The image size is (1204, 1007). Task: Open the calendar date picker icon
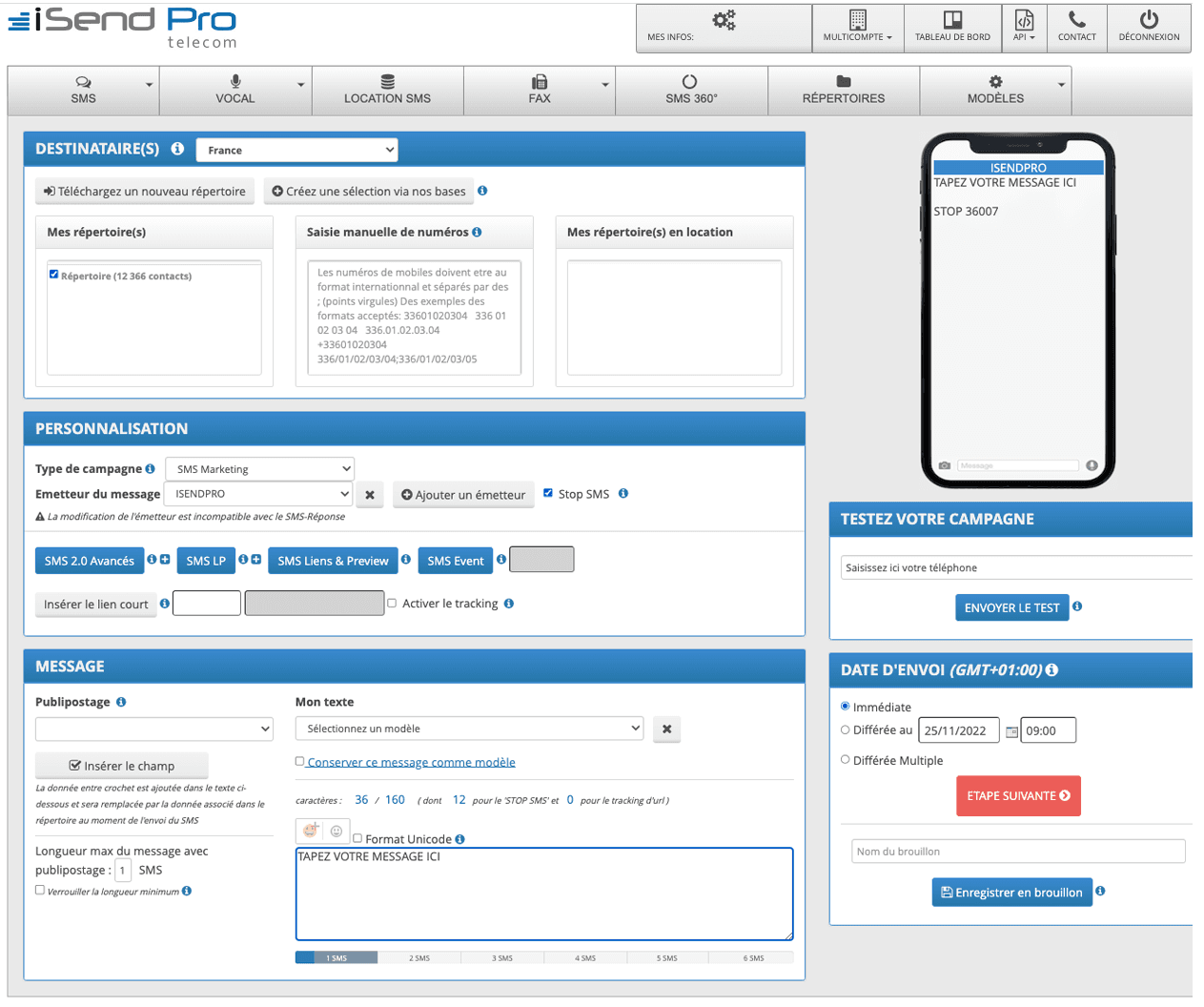(1011, 731)
